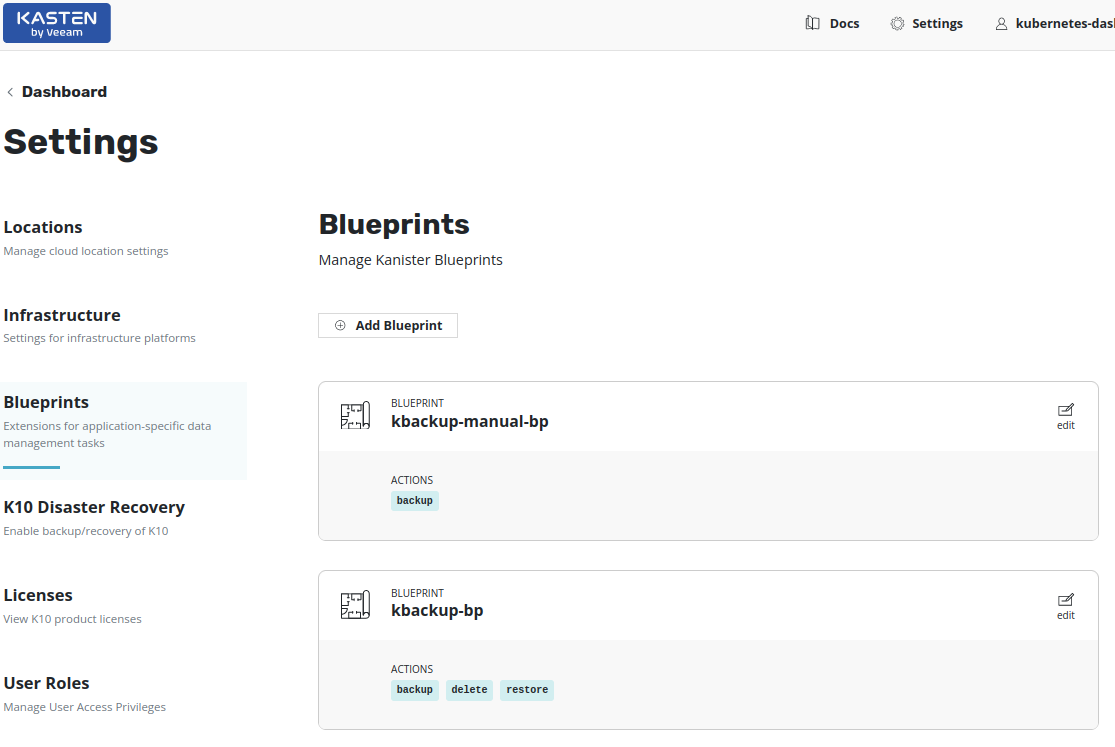Go back to Dashboard
This screenshot has width=1115, height=747.
coord(57,92)
